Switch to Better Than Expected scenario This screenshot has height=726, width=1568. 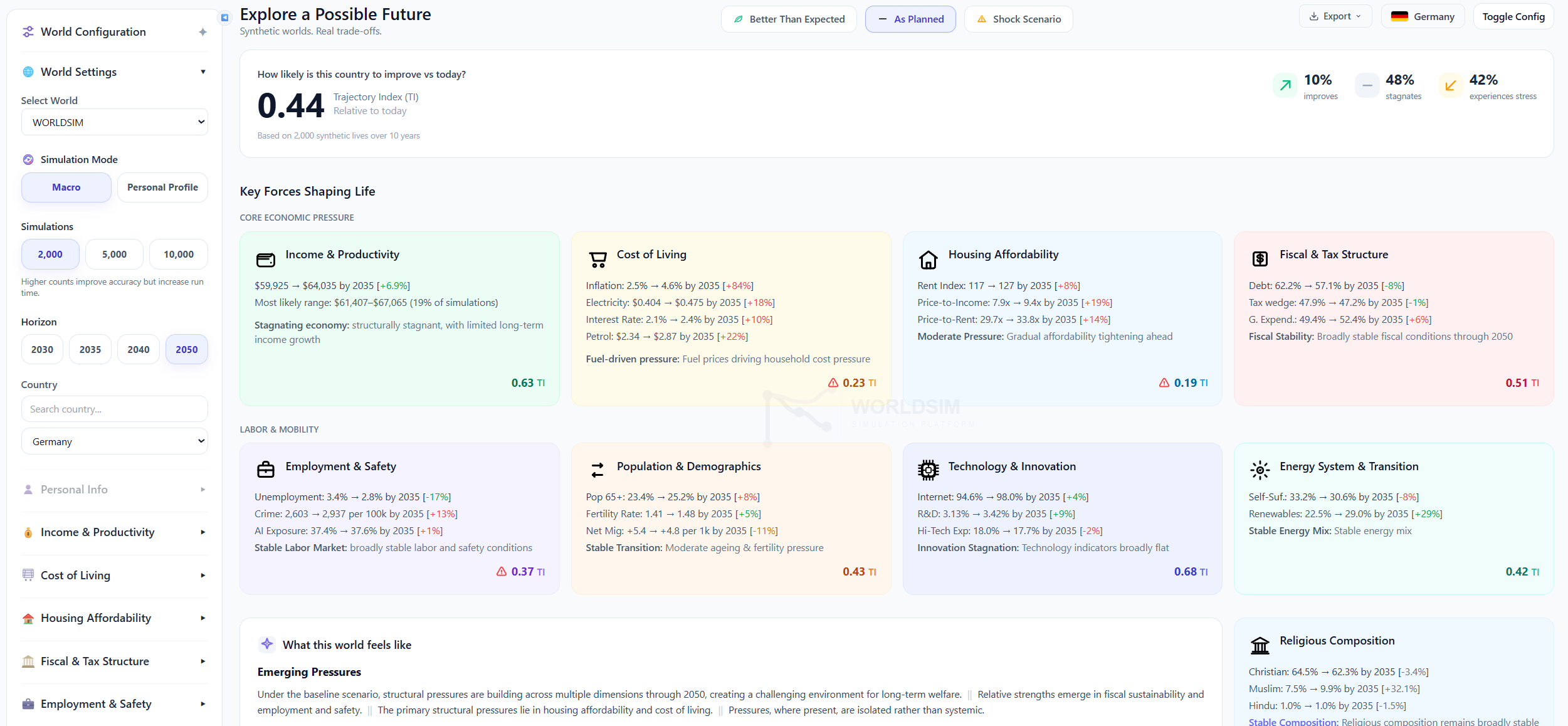tap(789, 19)
